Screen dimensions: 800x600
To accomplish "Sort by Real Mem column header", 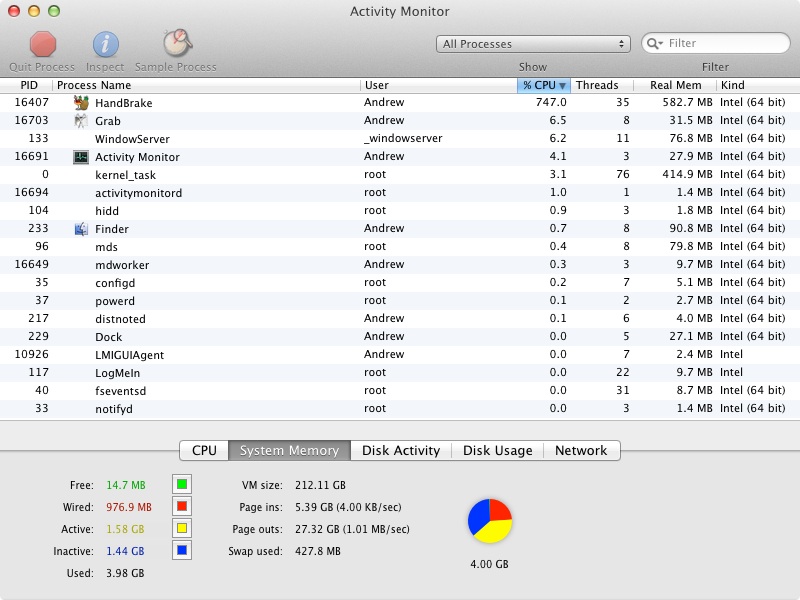I will coord(675,85).
